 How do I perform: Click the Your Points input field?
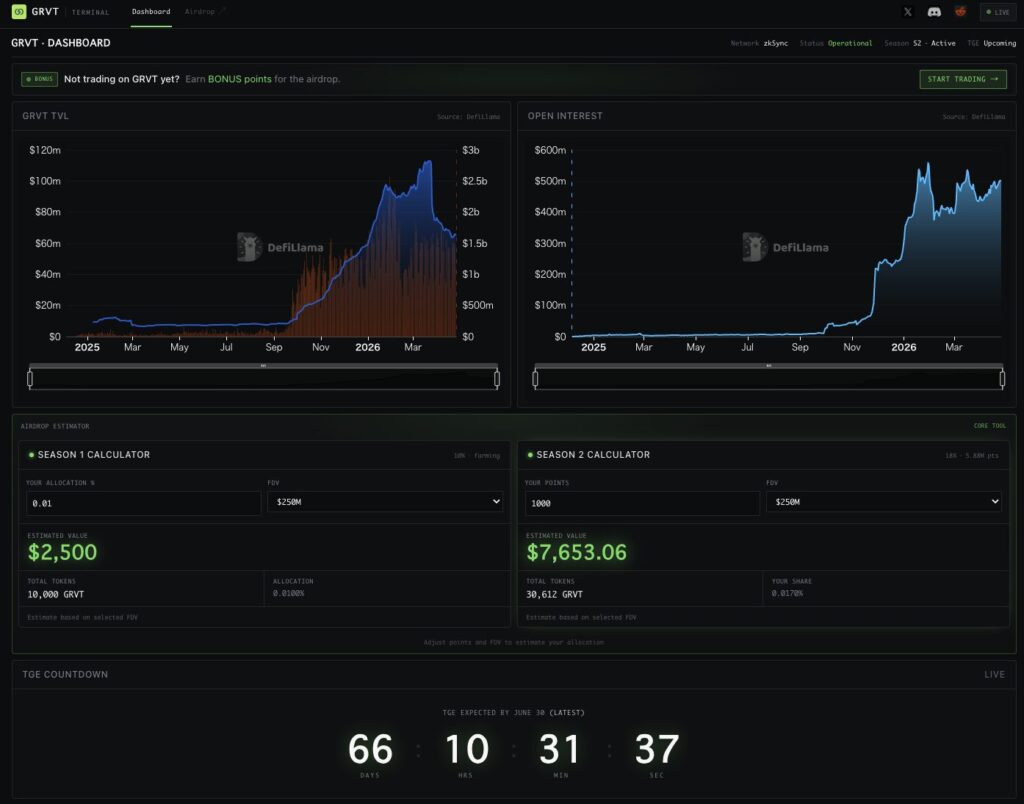tap(642, 503)
